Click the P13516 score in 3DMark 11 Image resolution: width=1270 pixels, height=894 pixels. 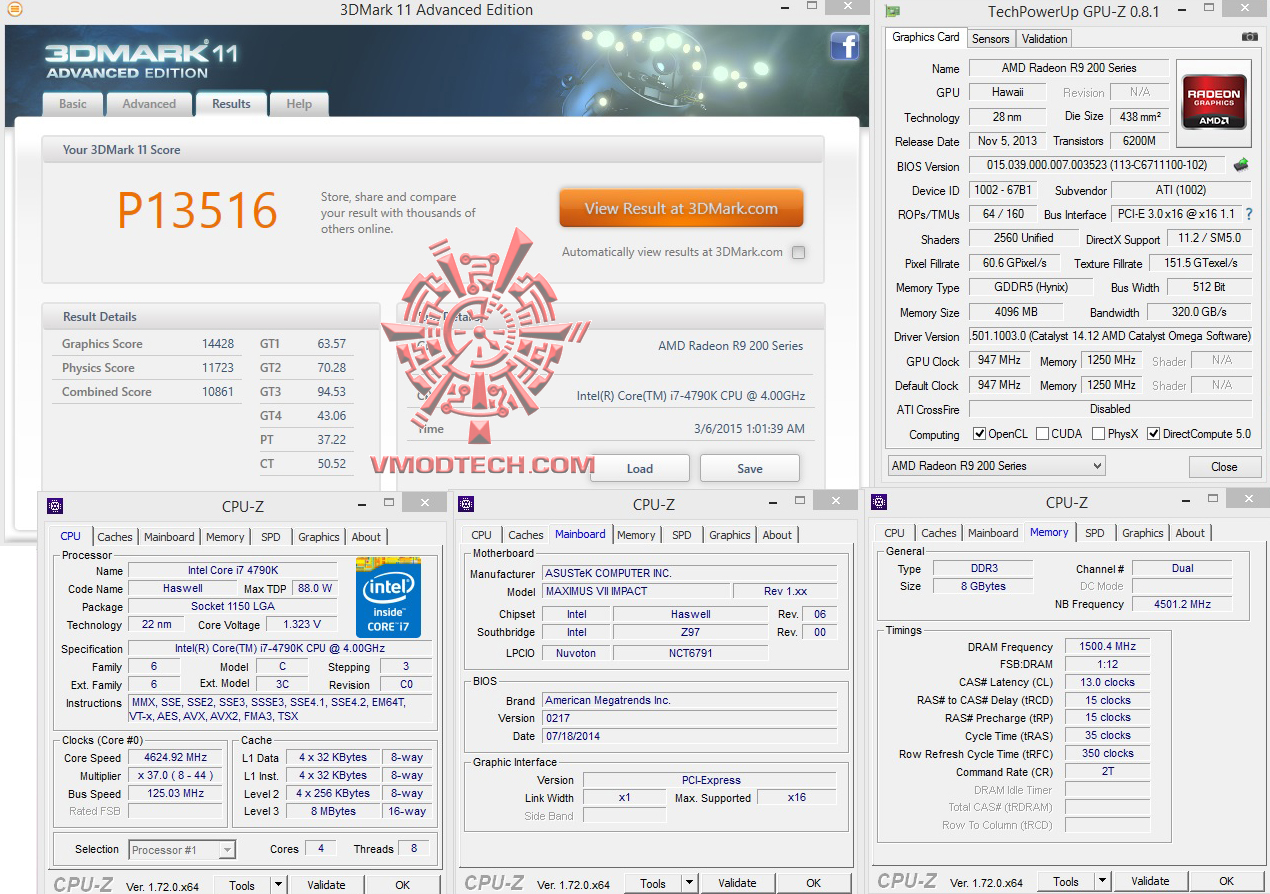point(197,211)
